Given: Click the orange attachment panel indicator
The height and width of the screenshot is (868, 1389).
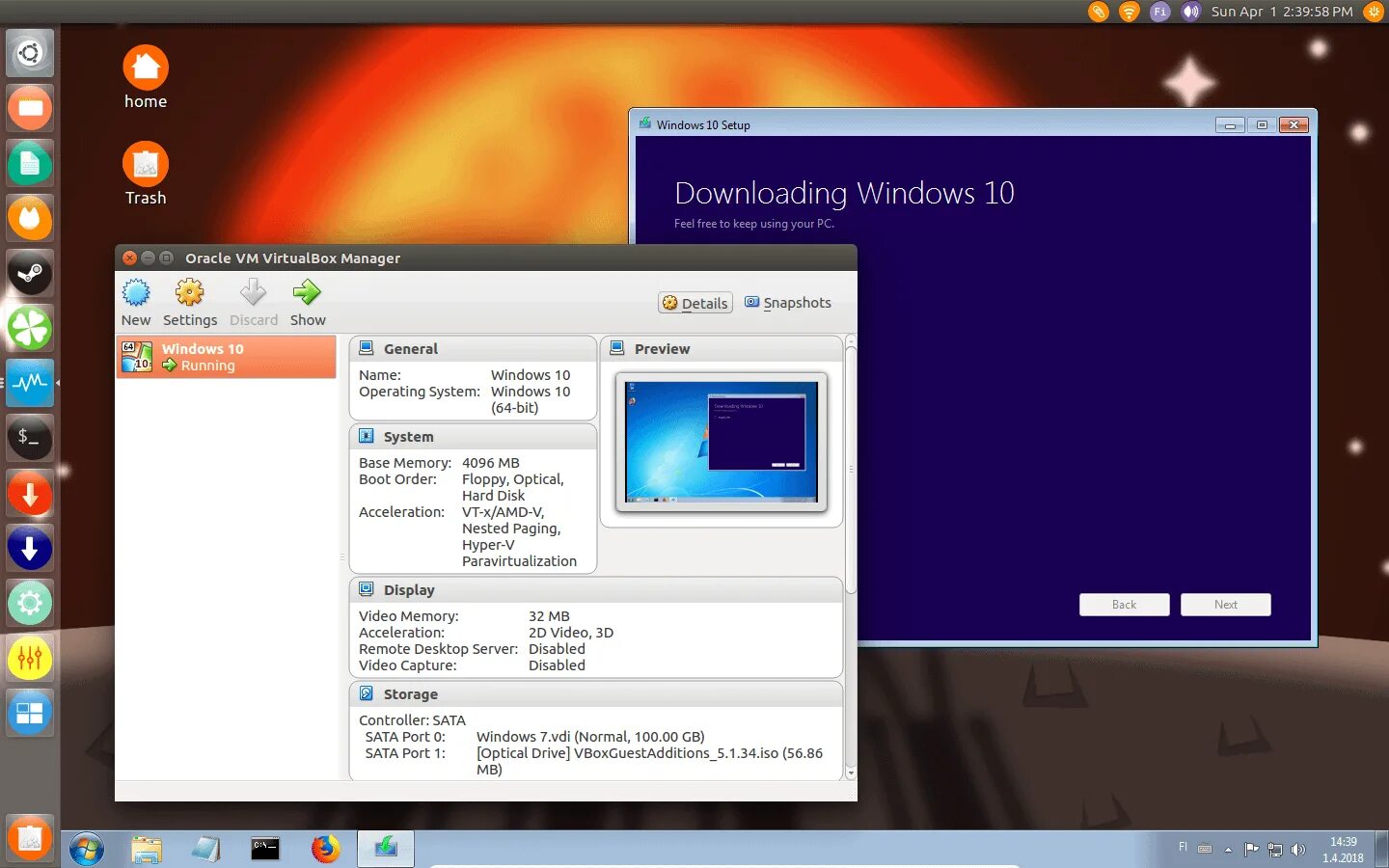Looking at the screenshot, I should 1098,12.
